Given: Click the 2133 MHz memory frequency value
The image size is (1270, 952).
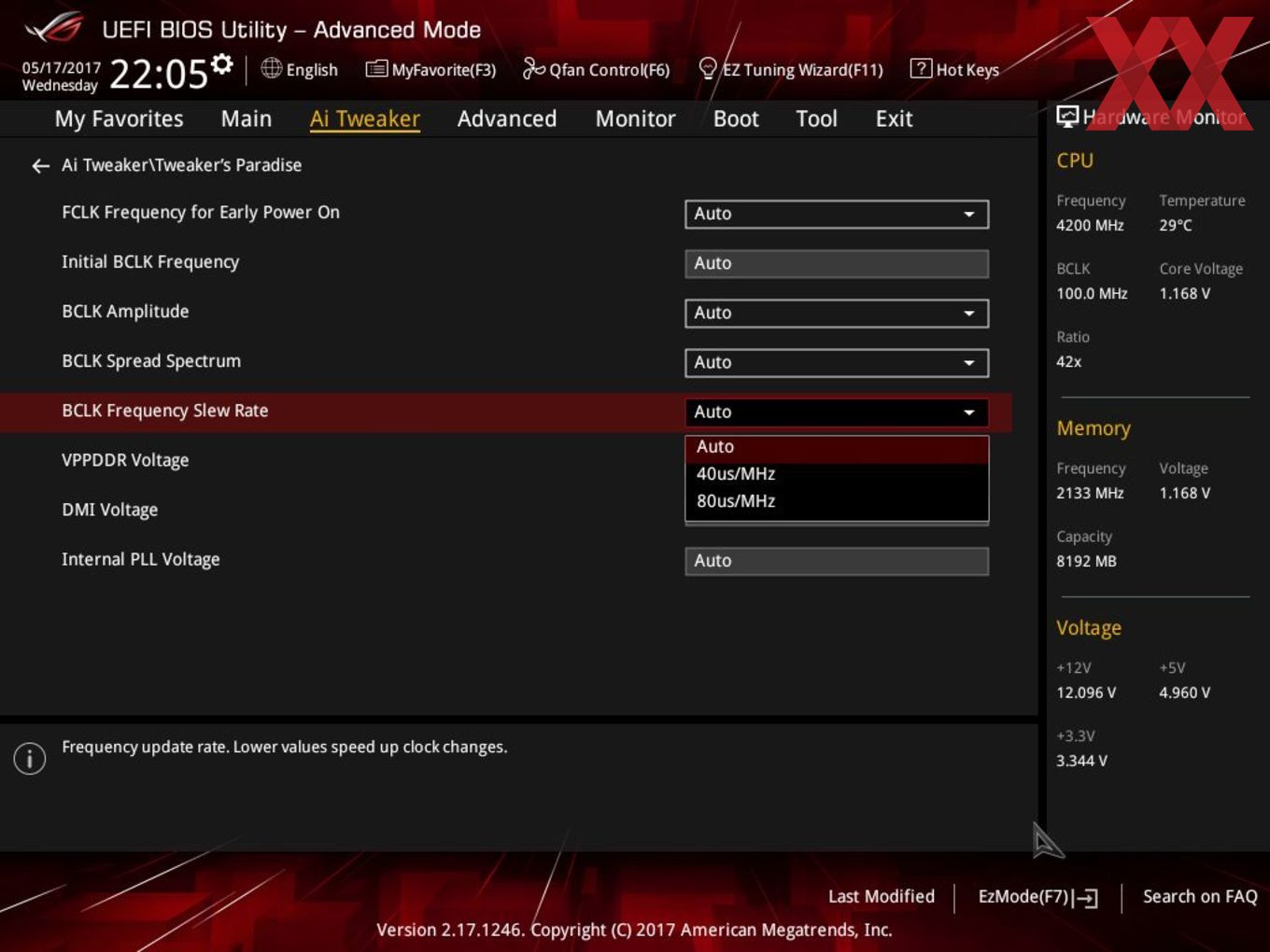Looking at the screenshot, I should pyautogui.click(x=1090, y=493).
